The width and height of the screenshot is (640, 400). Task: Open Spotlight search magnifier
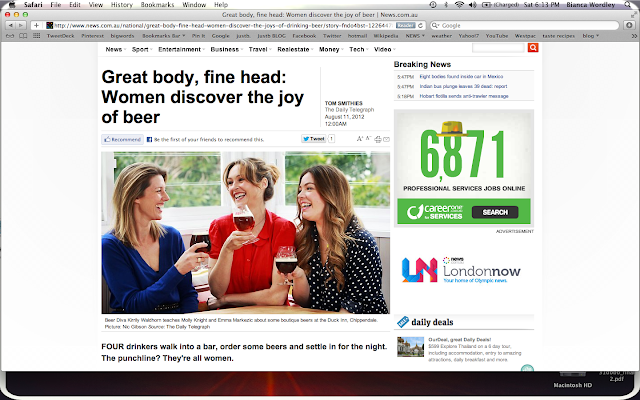pos(628,4)
